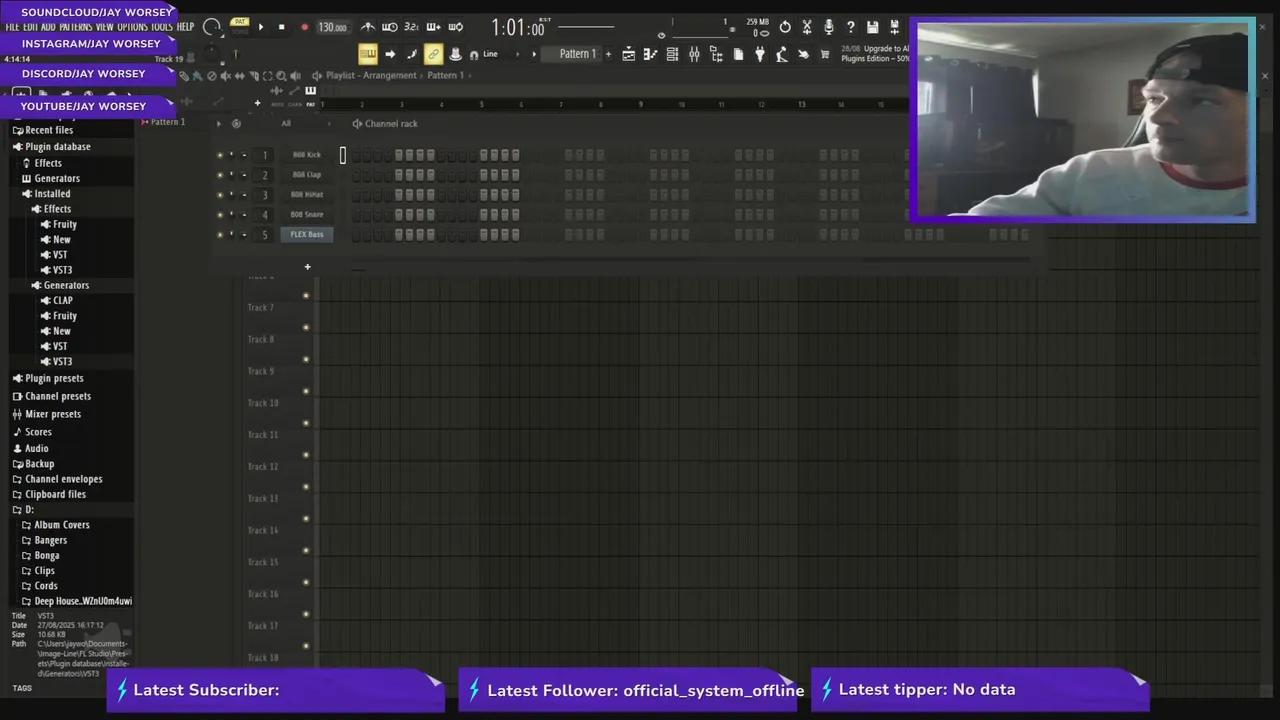Screen dimensions: 1280x720
Task: Select the playlist playback speaker tool
Action: [x=296, y=76]
